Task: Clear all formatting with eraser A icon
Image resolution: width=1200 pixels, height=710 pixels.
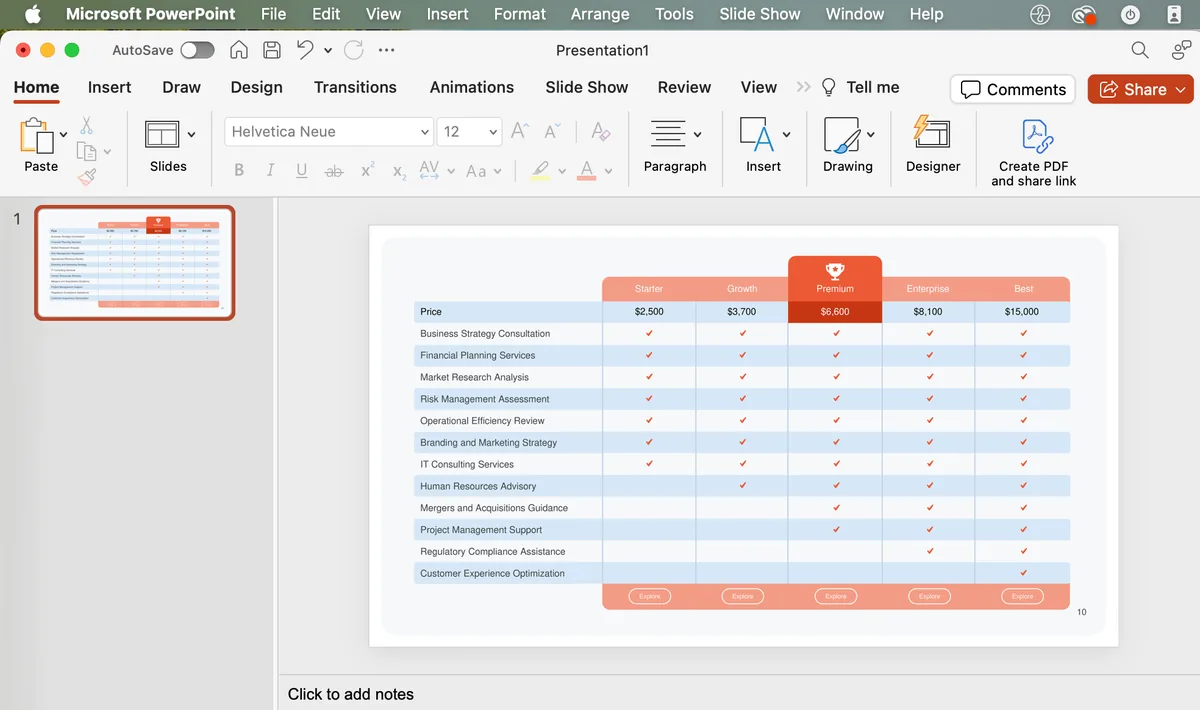Action: (x=600, y=131)
